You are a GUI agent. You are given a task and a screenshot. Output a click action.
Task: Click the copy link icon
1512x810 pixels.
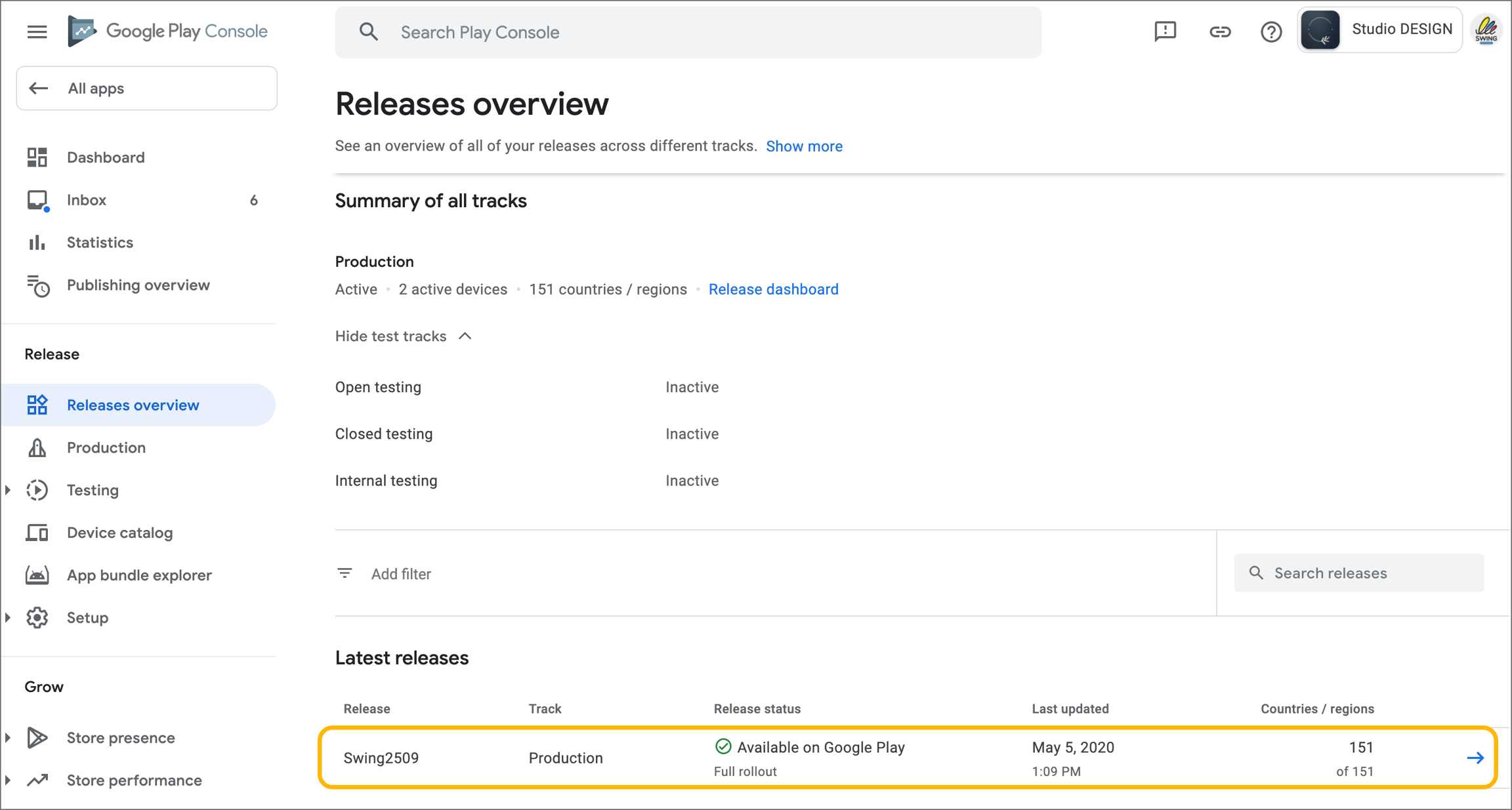(x=1219, y=31)
